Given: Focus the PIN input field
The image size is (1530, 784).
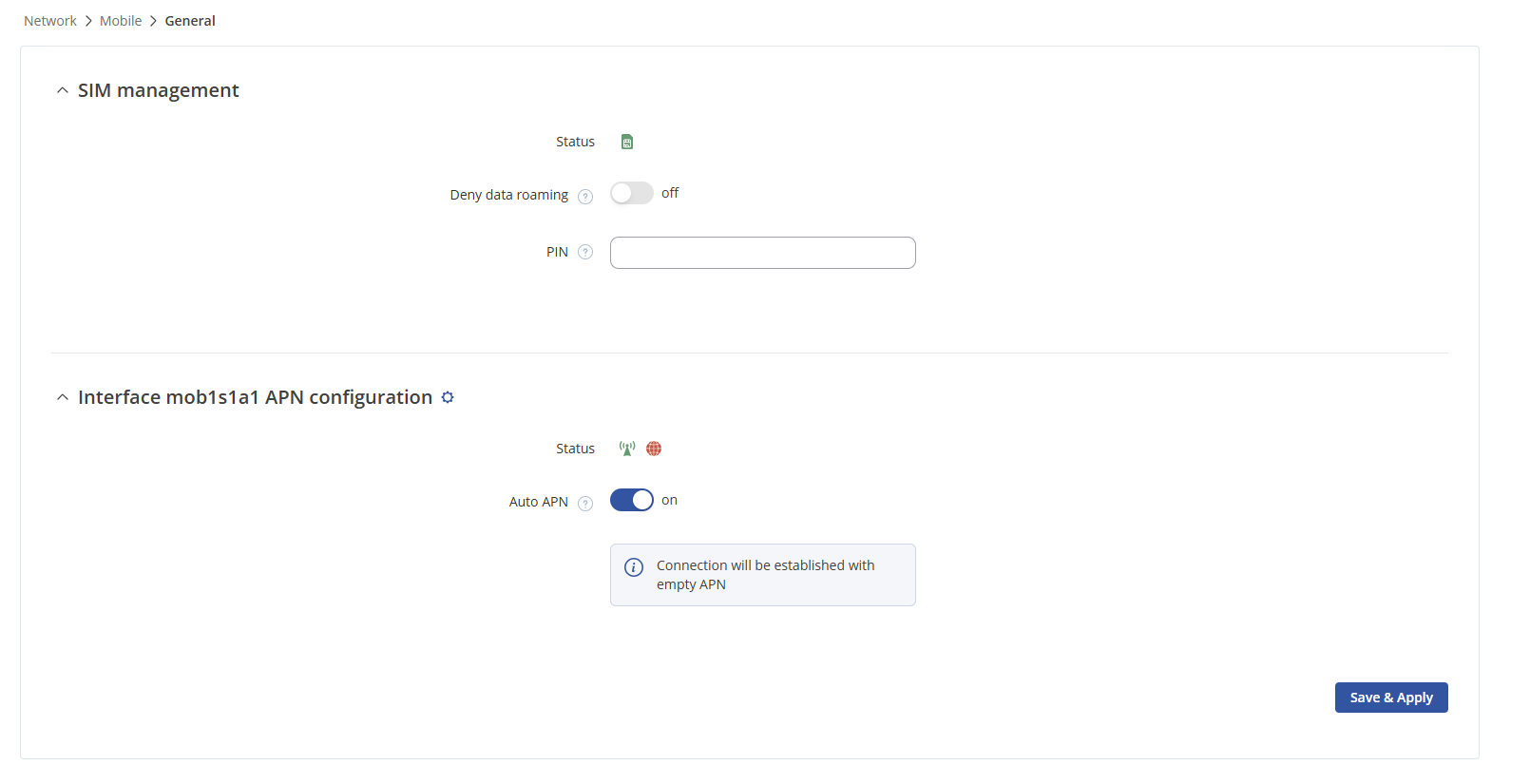Looking at the screenshot, I should coord(763,253).
